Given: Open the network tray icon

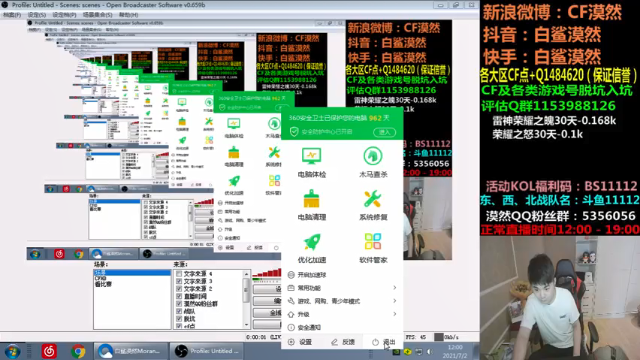Looking at the screenshot, I should [x=419, y=351].
